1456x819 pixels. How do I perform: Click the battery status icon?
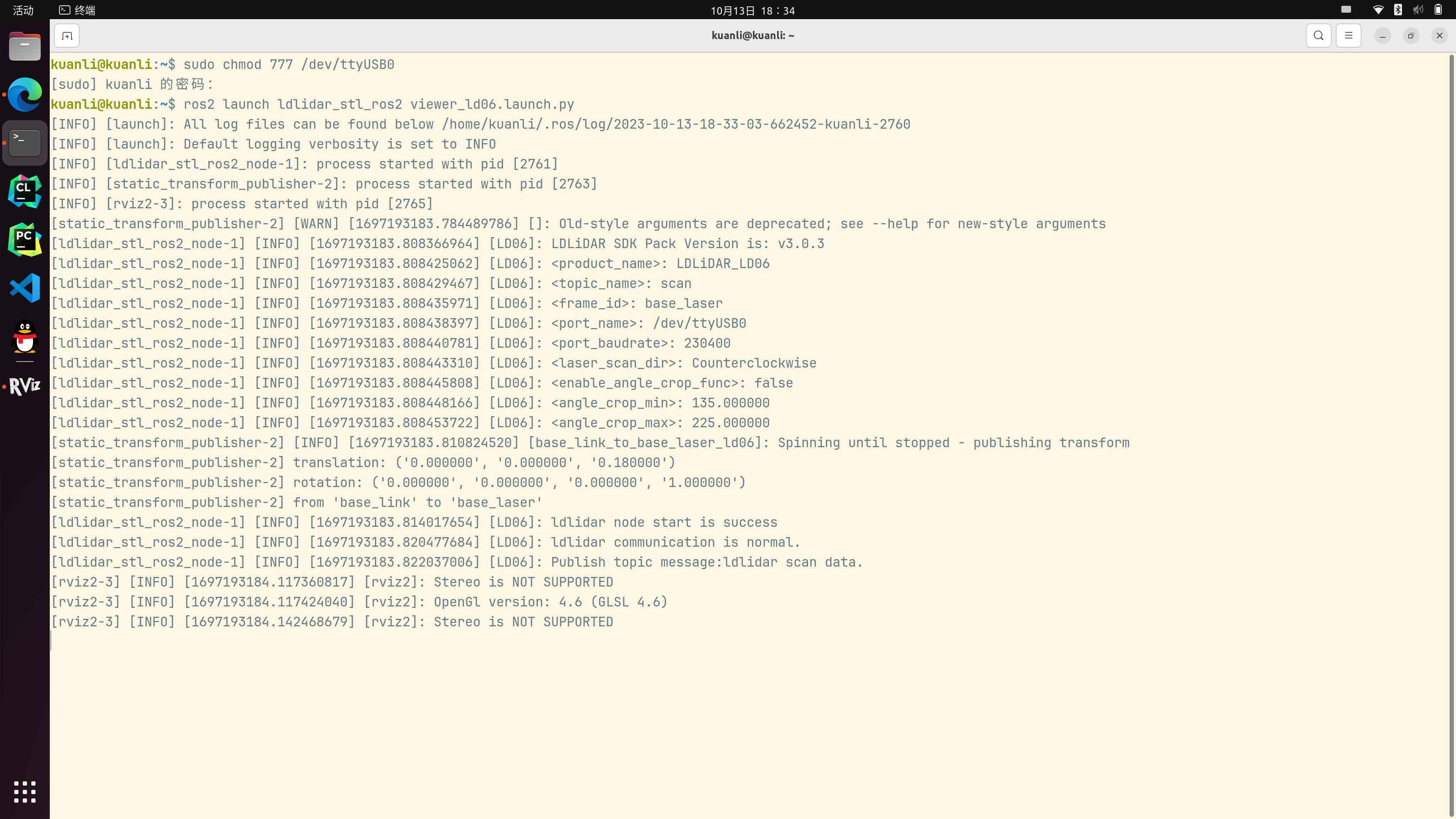(x=1438, y=10)
